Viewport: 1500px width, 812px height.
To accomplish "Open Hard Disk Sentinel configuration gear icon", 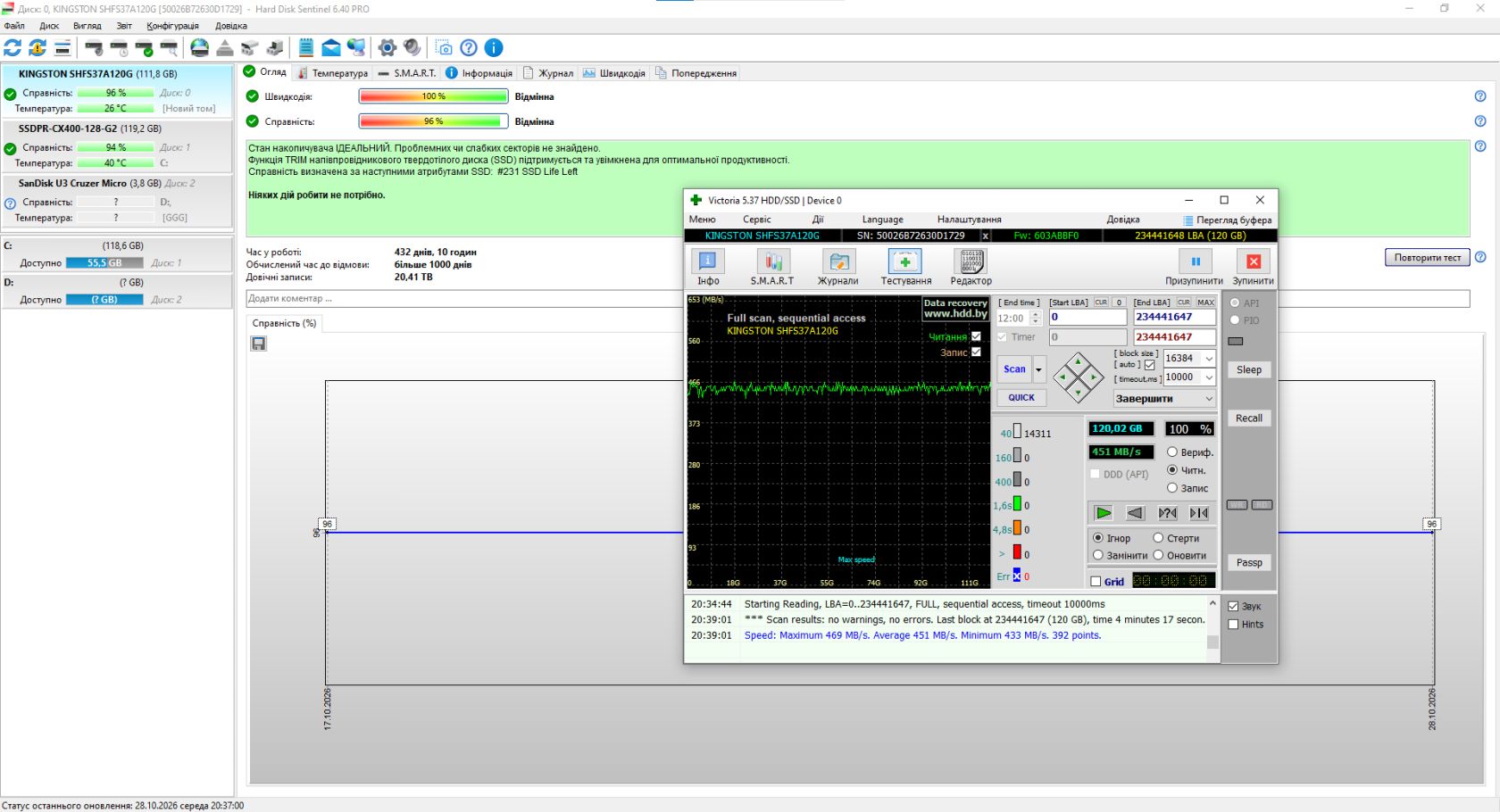I will [x=387, y=47].
